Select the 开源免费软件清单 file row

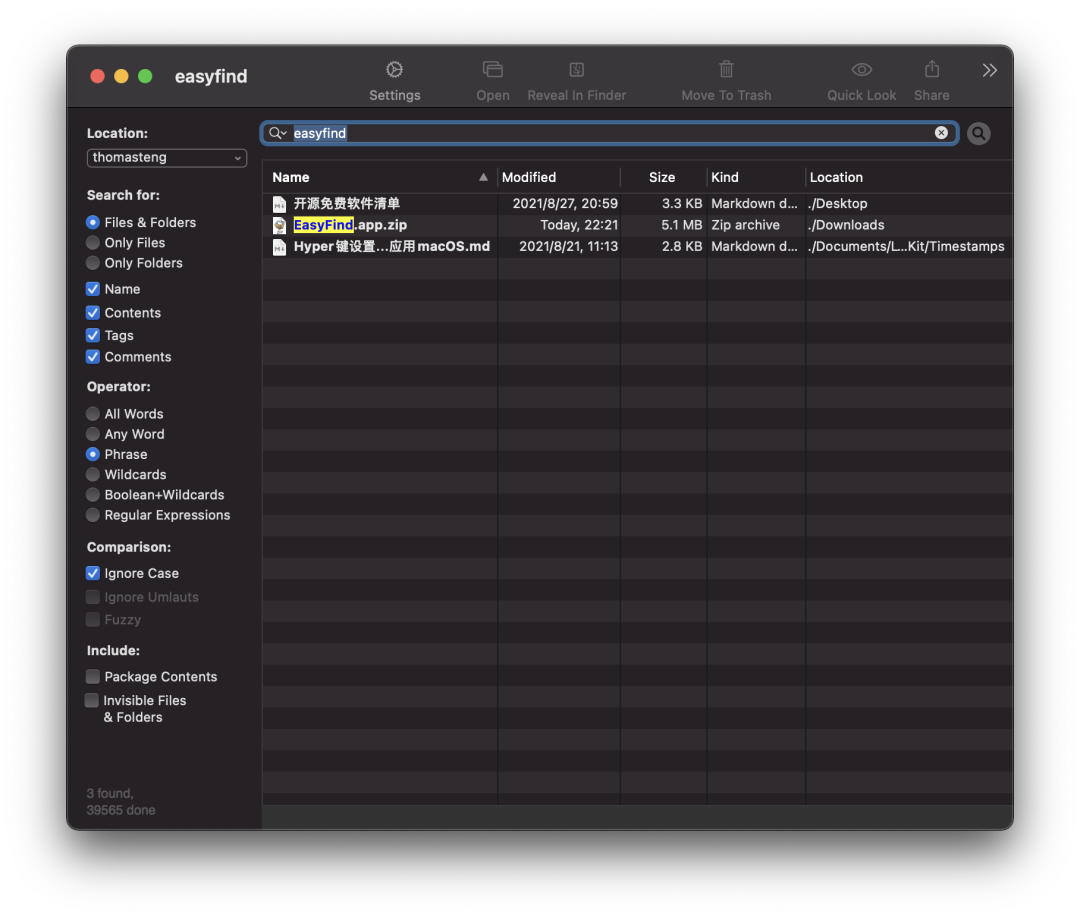pyautogui.click(x=347, y=204)
